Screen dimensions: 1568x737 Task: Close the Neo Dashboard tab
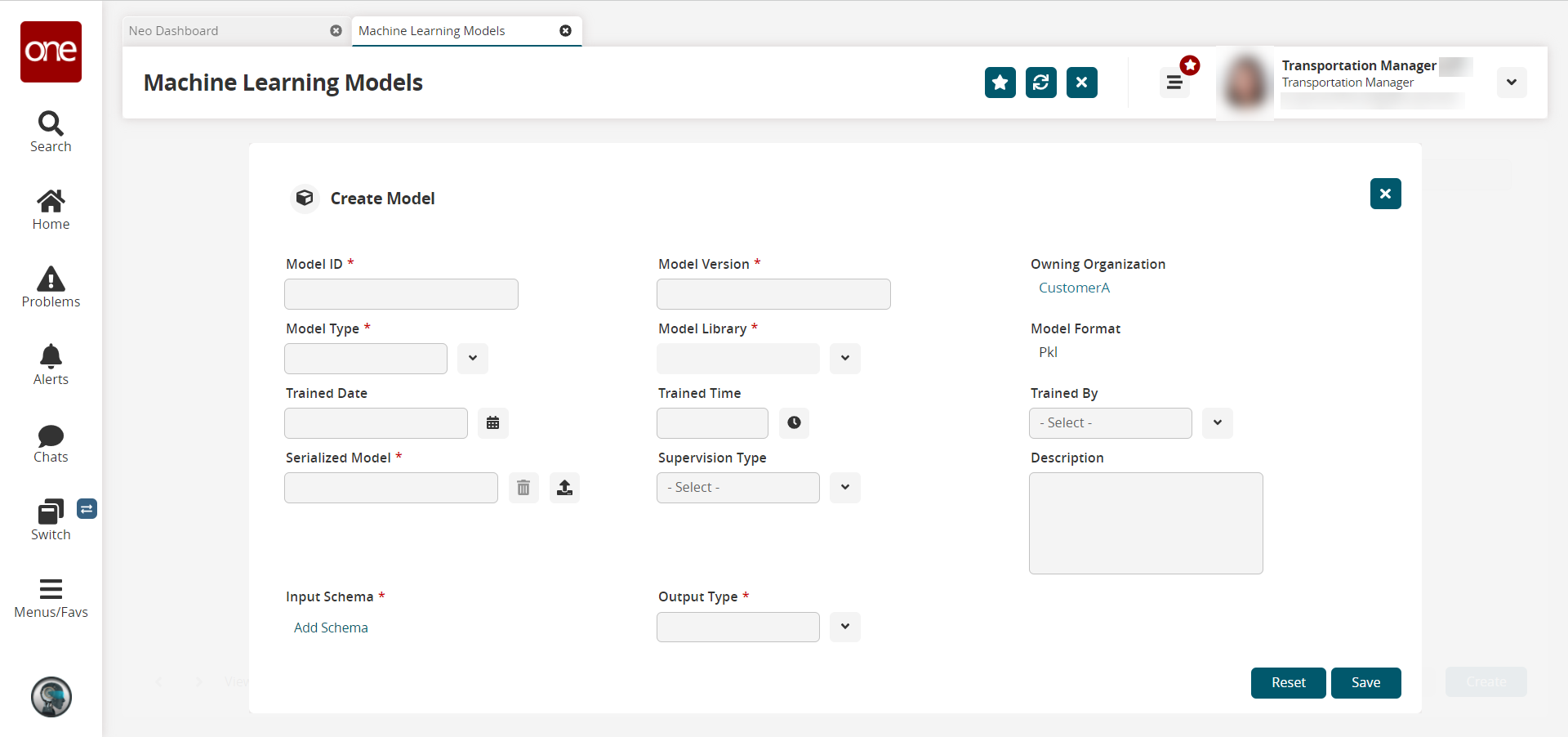(336, 31)
